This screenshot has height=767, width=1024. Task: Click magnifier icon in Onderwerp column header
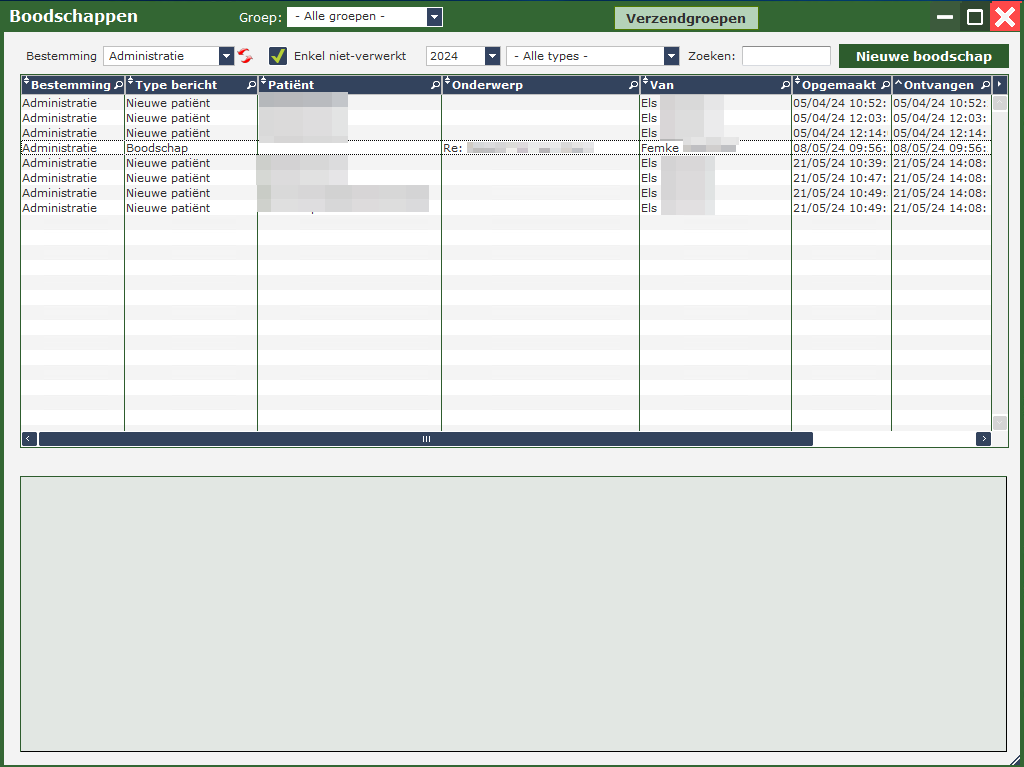pyautogui.click(x=633, y=85)
